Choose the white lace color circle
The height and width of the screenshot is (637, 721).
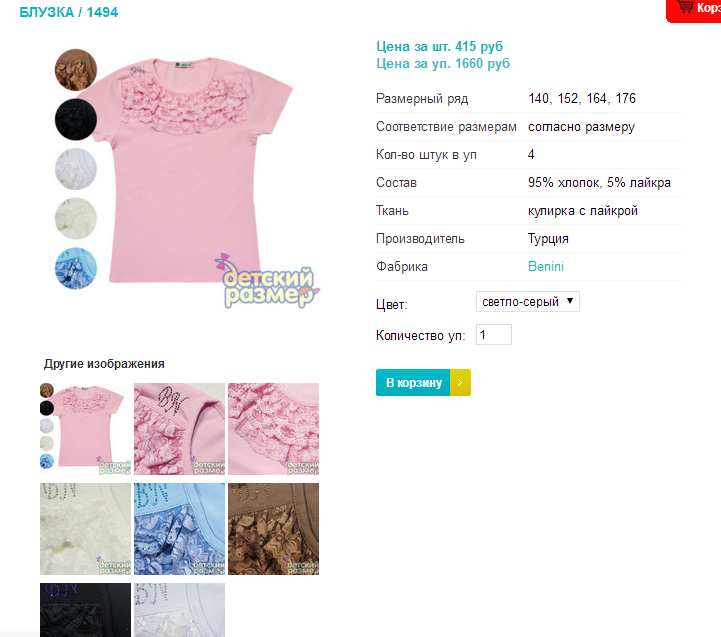pyautogui.click(x=76, y=169)
